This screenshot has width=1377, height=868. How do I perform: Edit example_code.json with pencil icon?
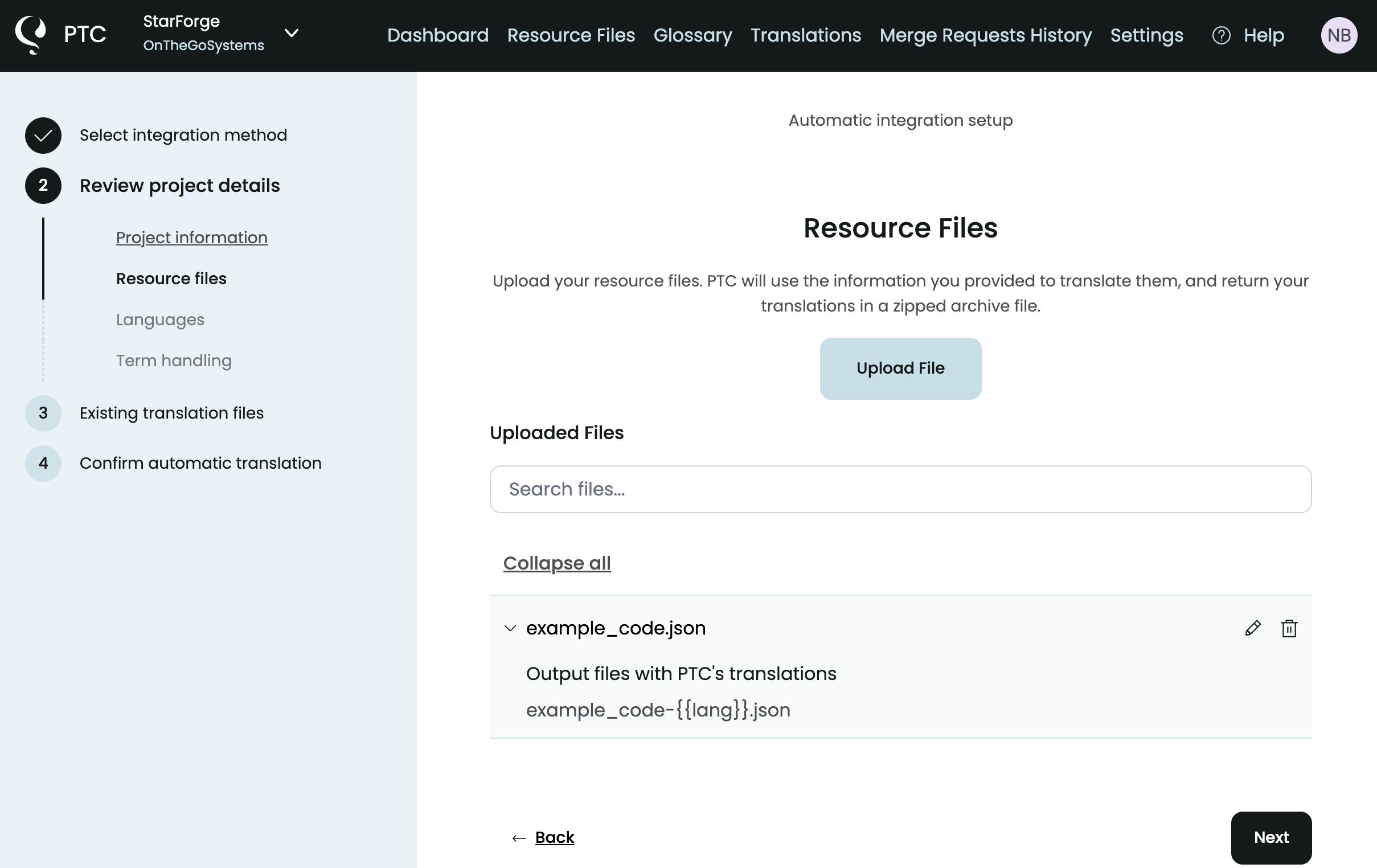[x=1252, y=628]
